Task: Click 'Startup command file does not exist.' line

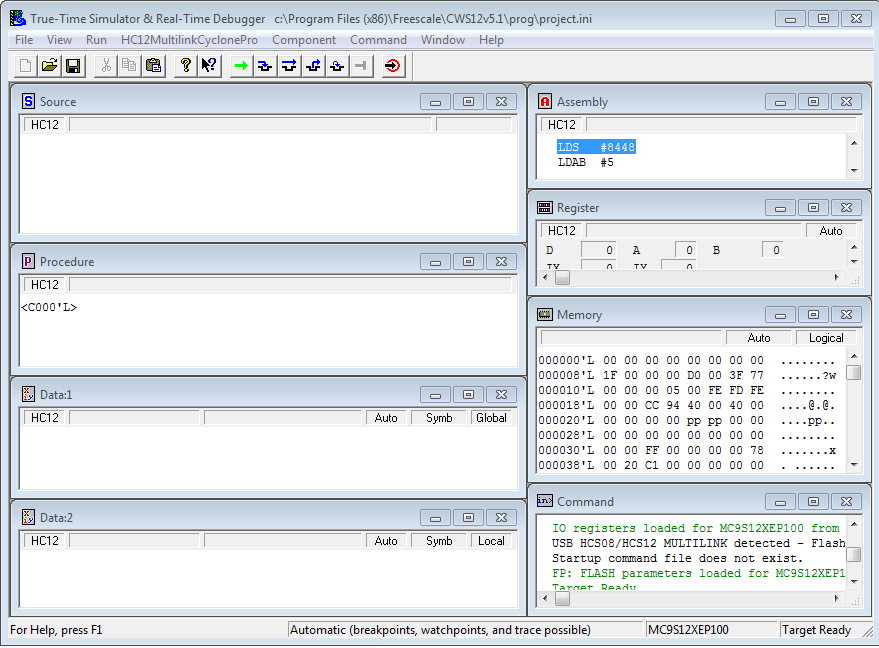Action: pyautogui.click(x=677, y=558)
